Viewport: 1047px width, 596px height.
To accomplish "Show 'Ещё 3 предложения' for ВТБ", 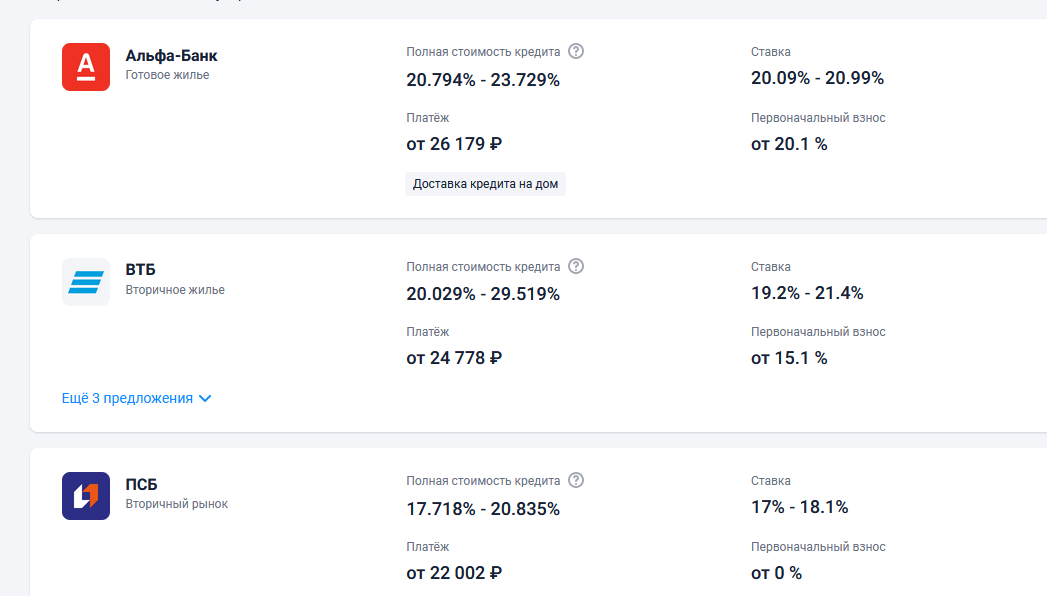I will point(127,398).
